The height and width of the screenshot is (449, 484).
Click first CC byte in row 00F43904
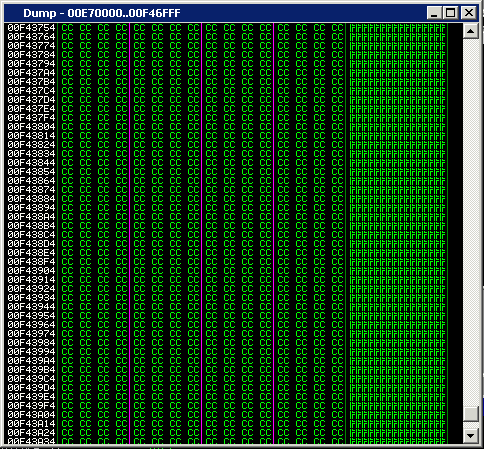point(67,271)
